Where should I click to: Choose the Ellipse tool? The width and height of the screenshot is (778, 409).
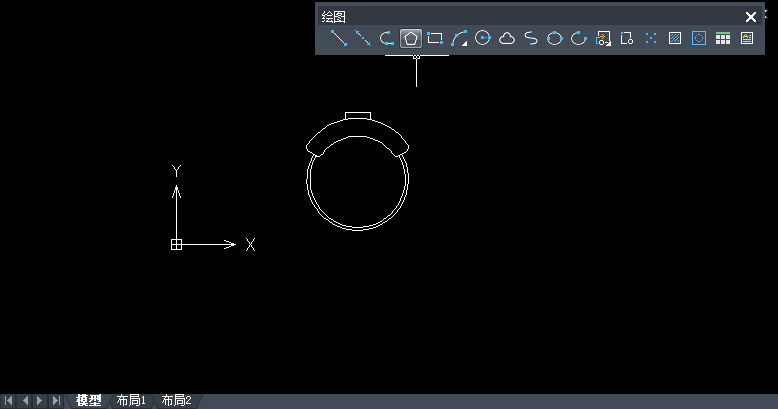coord(555,39)
